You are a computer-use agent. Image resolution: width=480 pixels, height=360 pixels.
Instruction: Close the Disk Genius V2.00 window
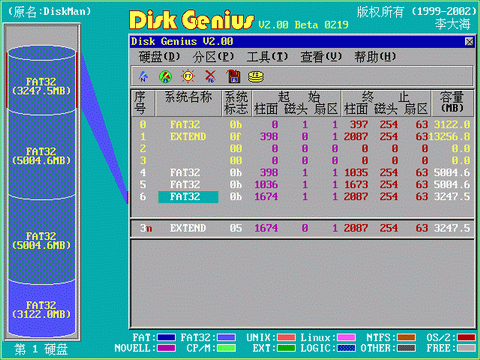469,42
